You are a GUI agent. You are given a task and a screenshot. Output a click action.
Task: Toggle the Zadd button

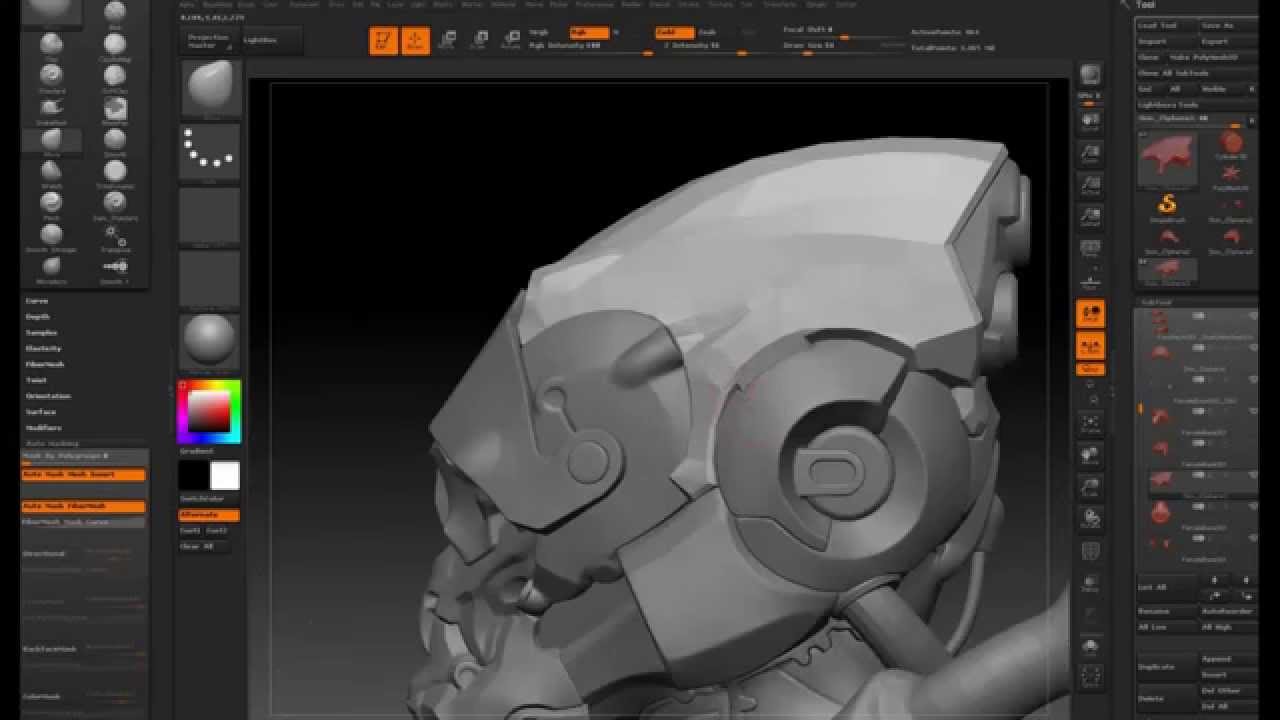(x=675, y=33)
